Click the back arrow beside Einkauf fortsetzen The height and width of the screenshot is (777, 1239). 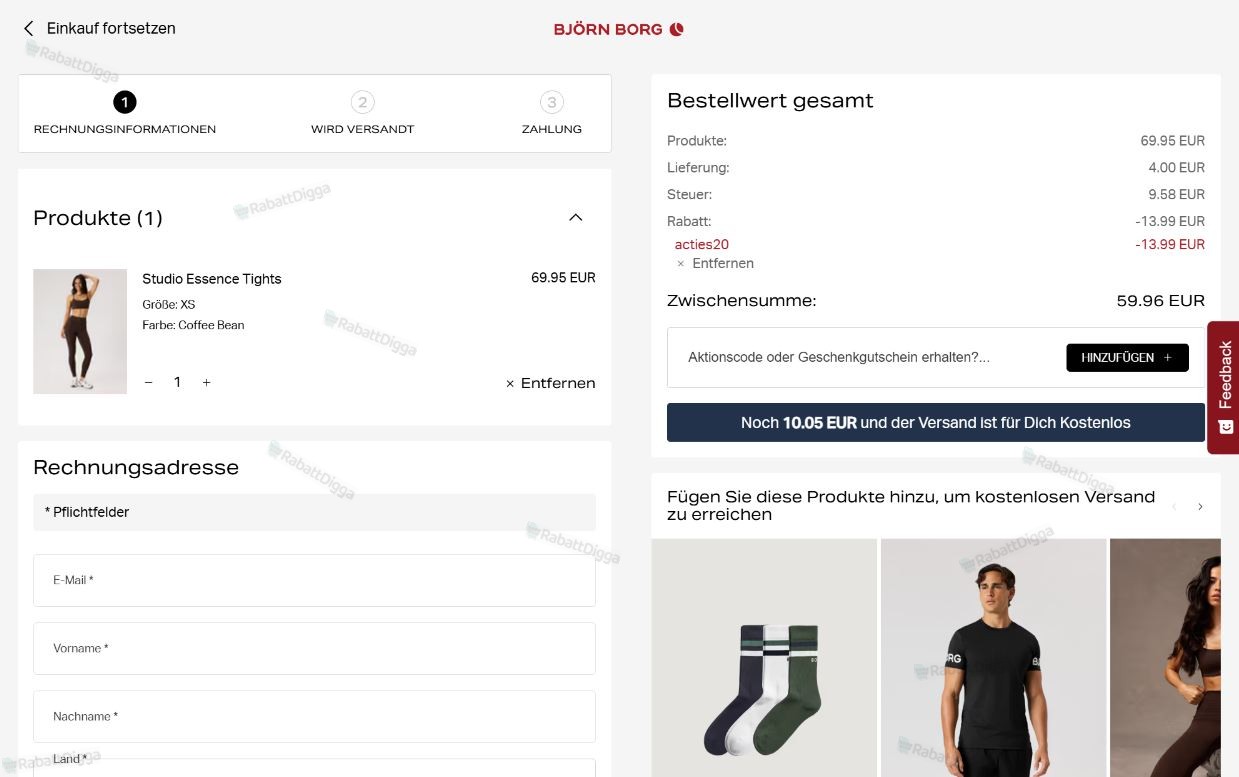[29, 29]
